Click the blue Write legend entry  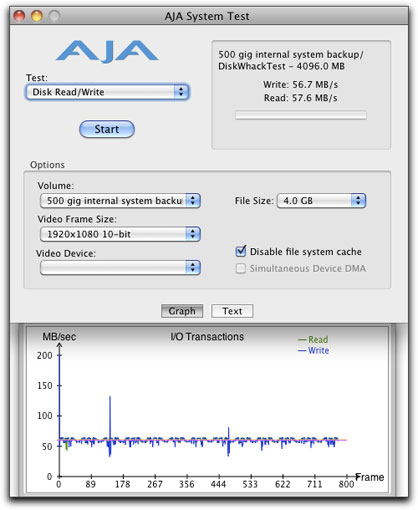coord(313,351)
